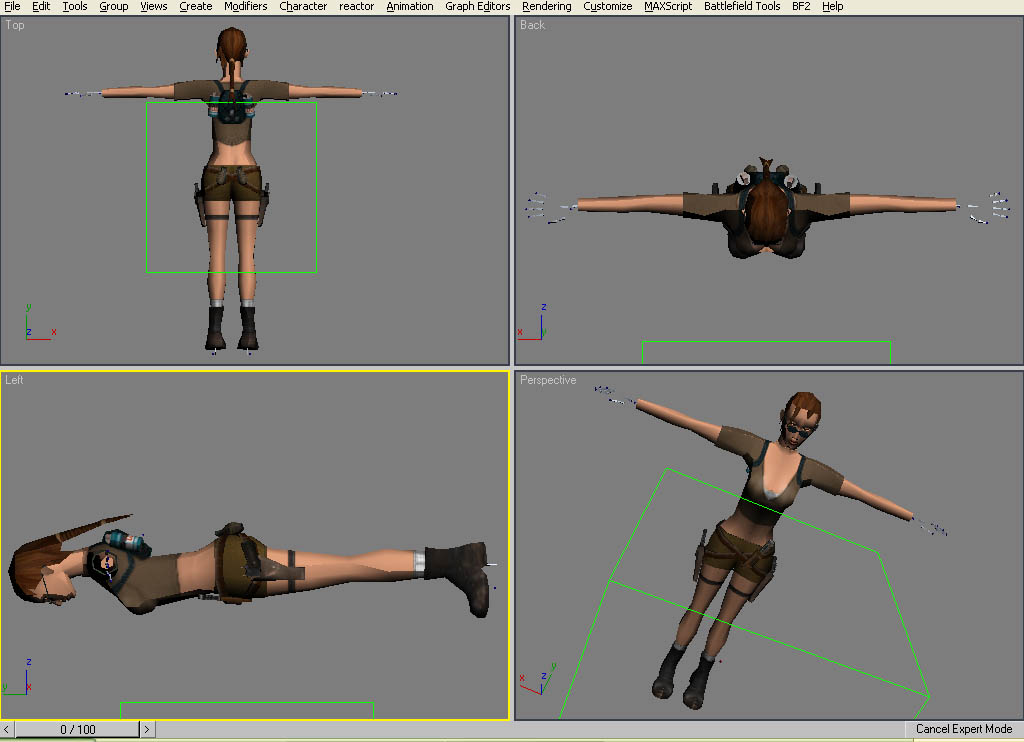Open the Views menu
The height and width of the screenshot is (742, 1024).
coord(153,7)
